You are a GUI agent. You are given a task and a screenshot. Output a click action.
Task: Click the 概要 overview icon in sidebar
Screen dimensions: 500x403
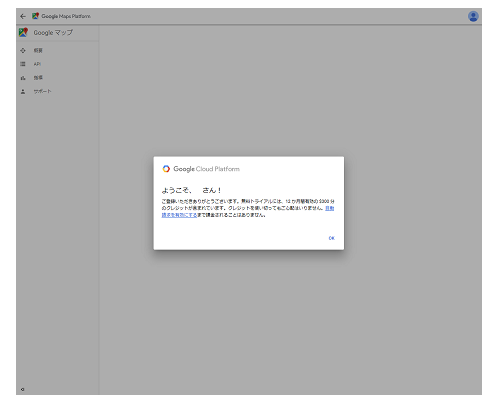(x=23, y=50)
